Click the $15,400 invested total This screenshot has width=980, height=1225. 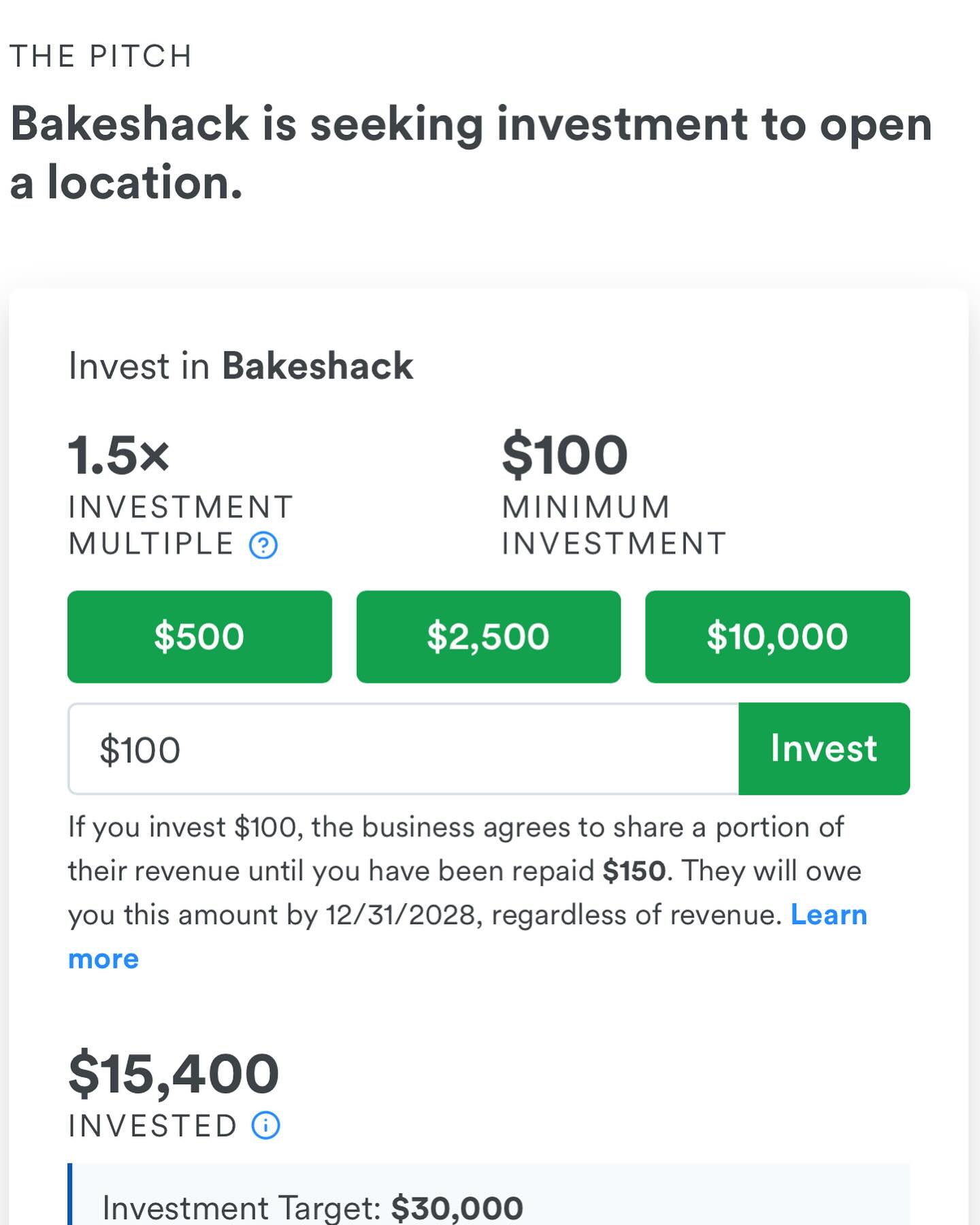pos(174,1074)
